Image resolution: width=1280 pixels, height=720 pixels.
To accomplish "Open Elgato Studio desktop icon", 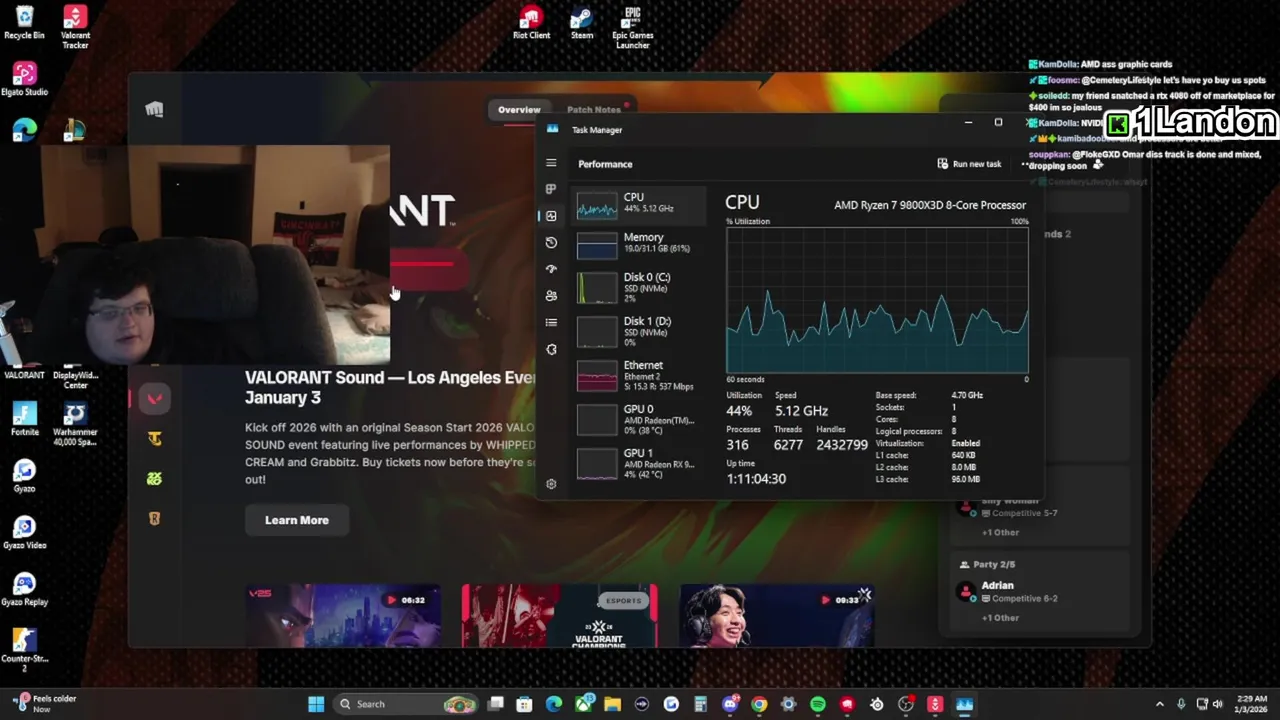I will pyautogui.click(x=24, y=80).
